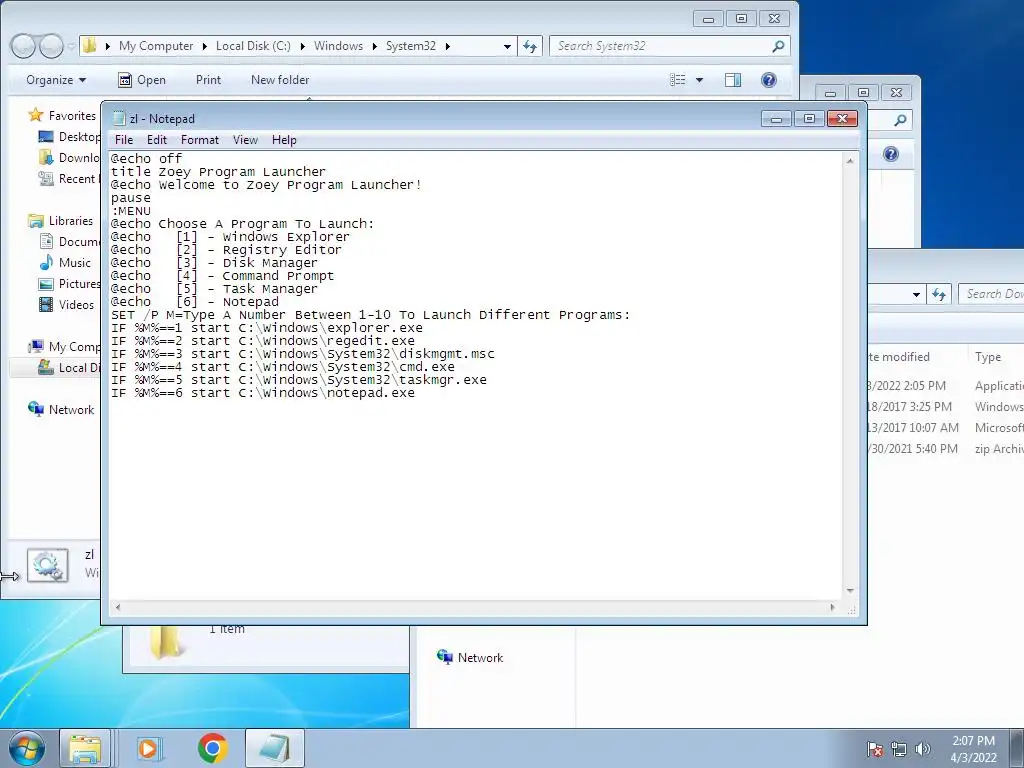Click search magnifier in second Explorer window
This screenshot has height=768, width=1024.
pyautogui.click(x=901, y=120)
